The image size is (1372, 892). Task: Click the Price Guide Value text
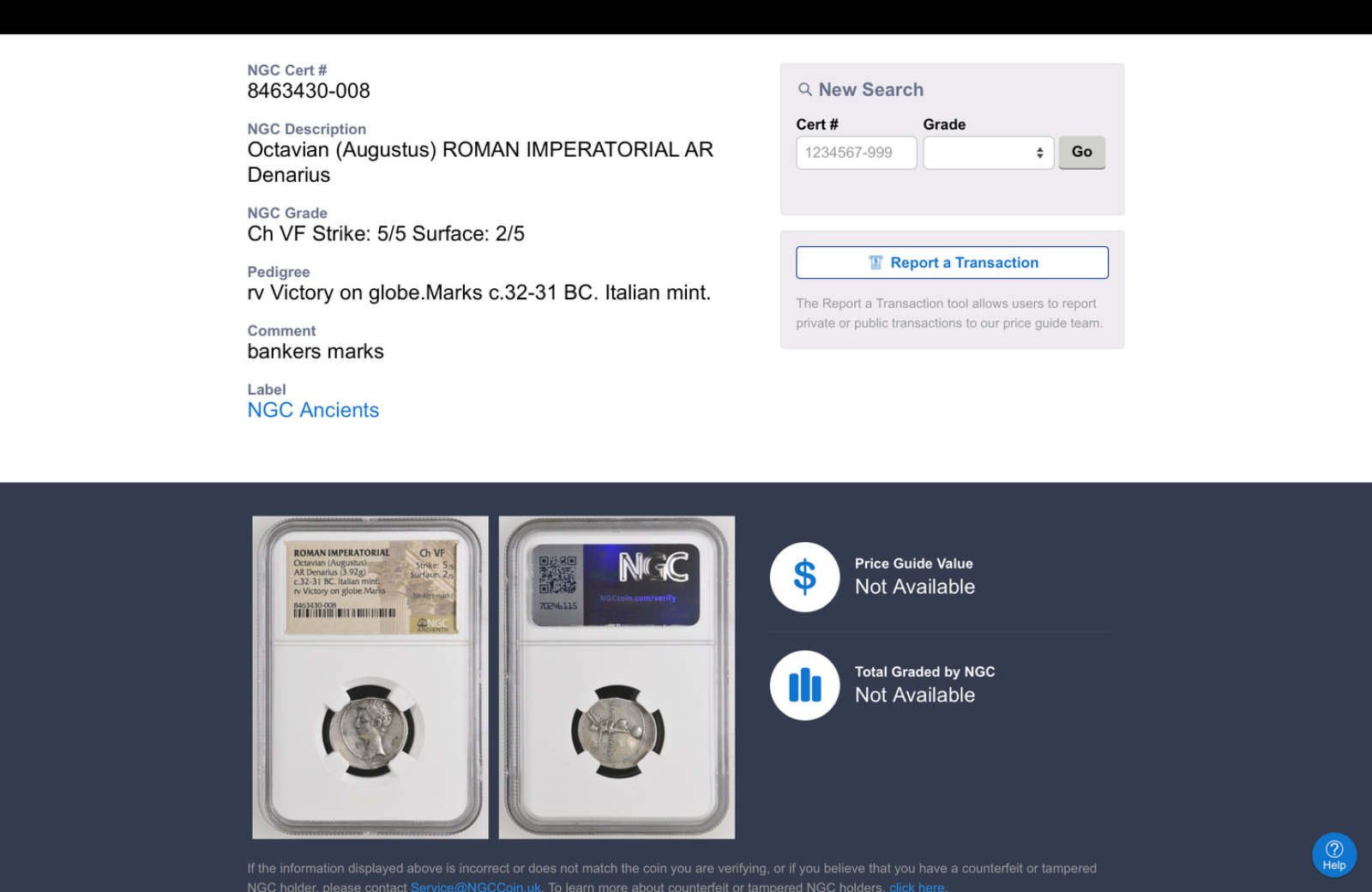tap(914, 564)
